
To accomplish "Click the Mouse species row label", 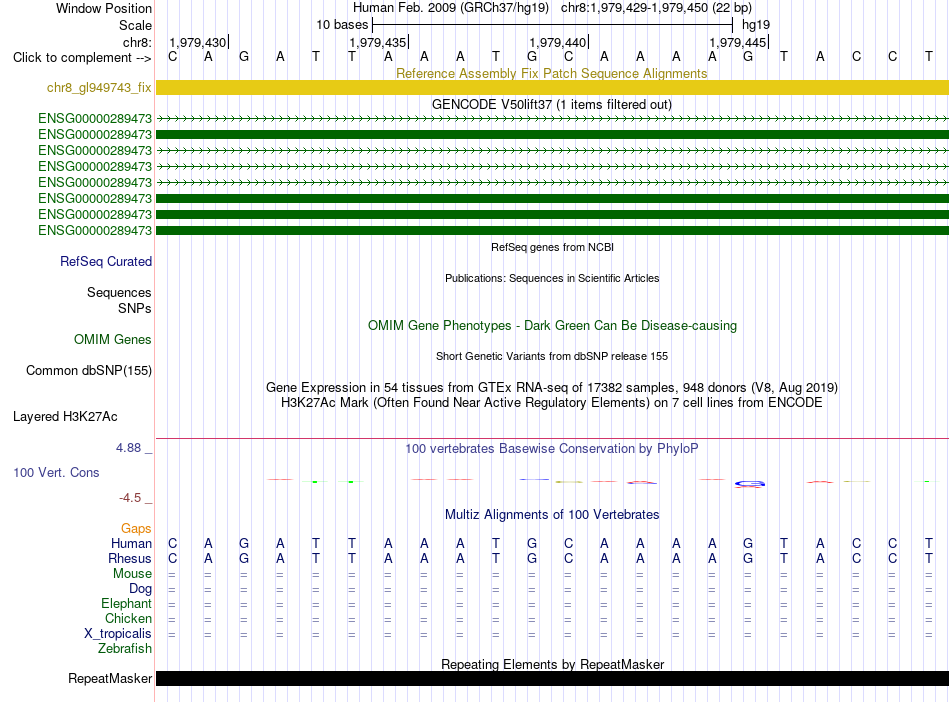I will point(132,574).
